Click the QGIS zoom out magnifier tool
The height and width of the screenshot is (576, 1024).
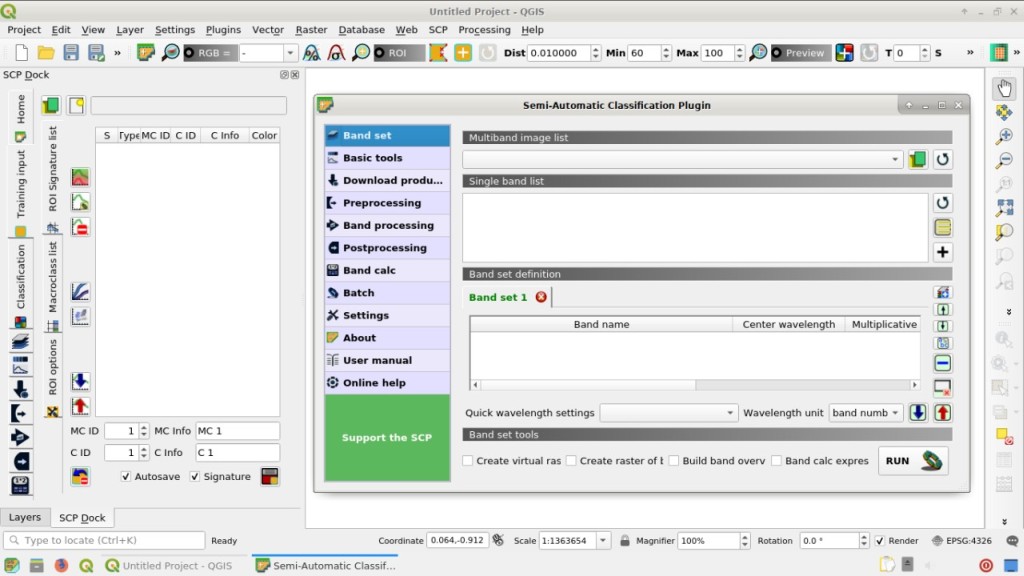(1004, 160)
